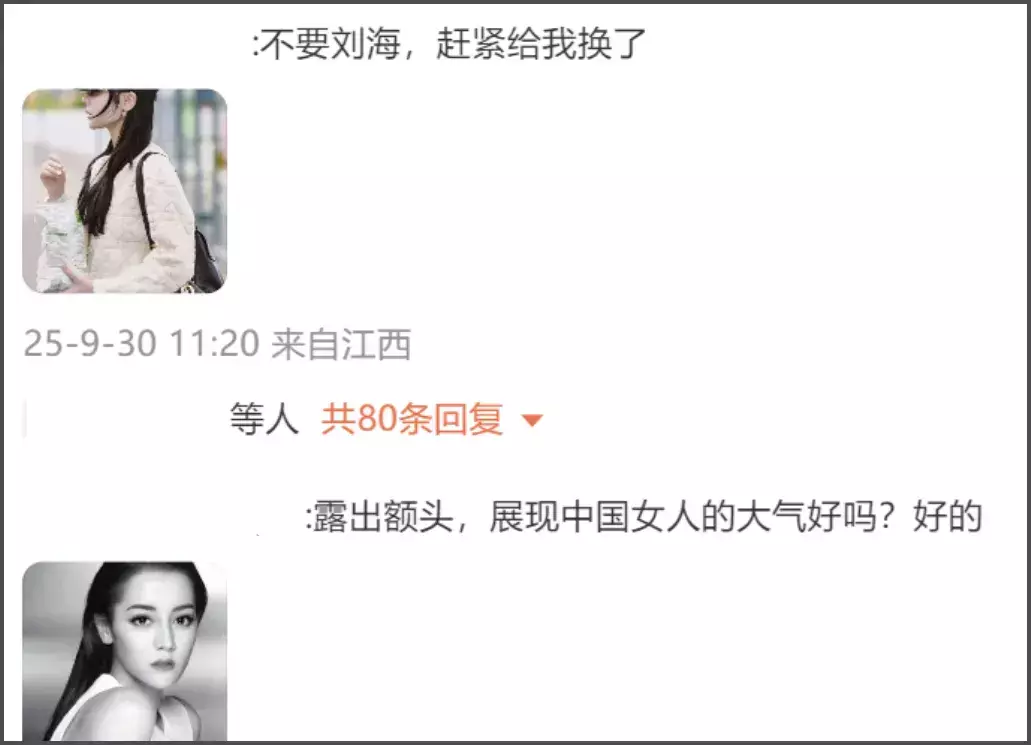Viewport: 1031px width, 745px height.
Task: Click the sunglasses on the woman's face
Action: click(x=99, y=97)
